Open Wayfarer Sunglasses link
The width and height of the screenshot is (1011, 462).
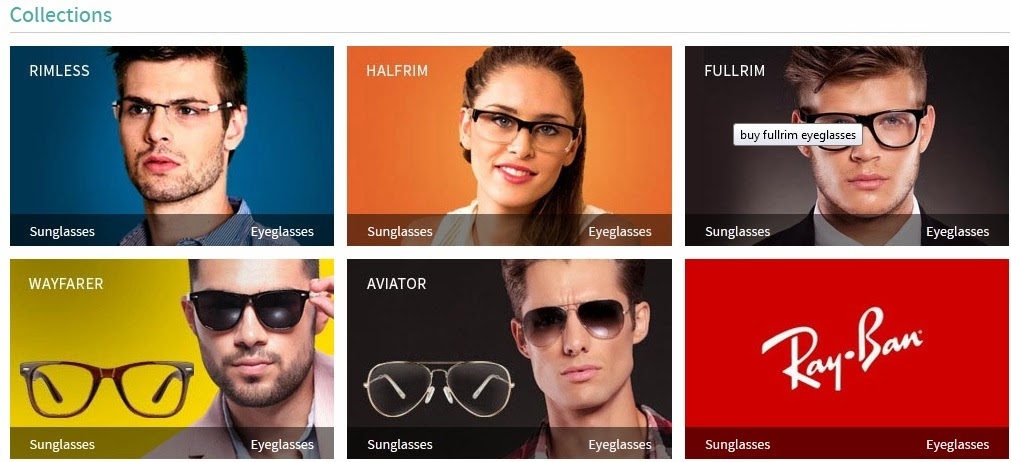tap(62, 445)
